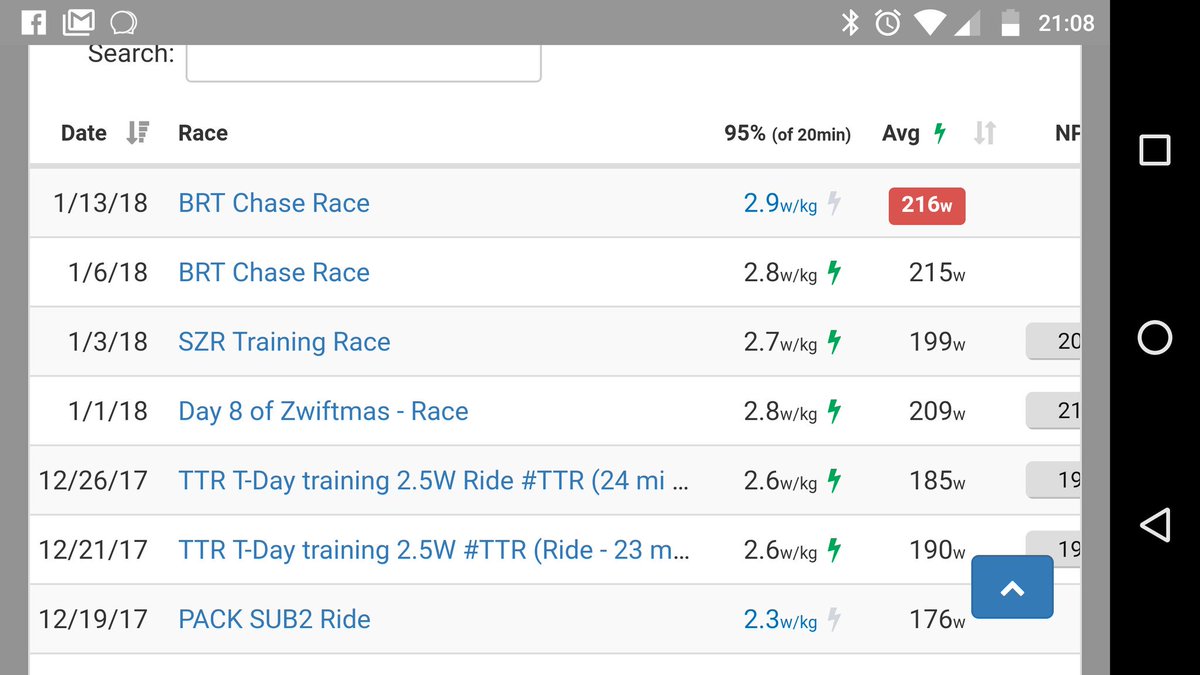The image size is (1200, 675).
Task: Tap the Android back navigation button
Action: (x=1154, y=524)
